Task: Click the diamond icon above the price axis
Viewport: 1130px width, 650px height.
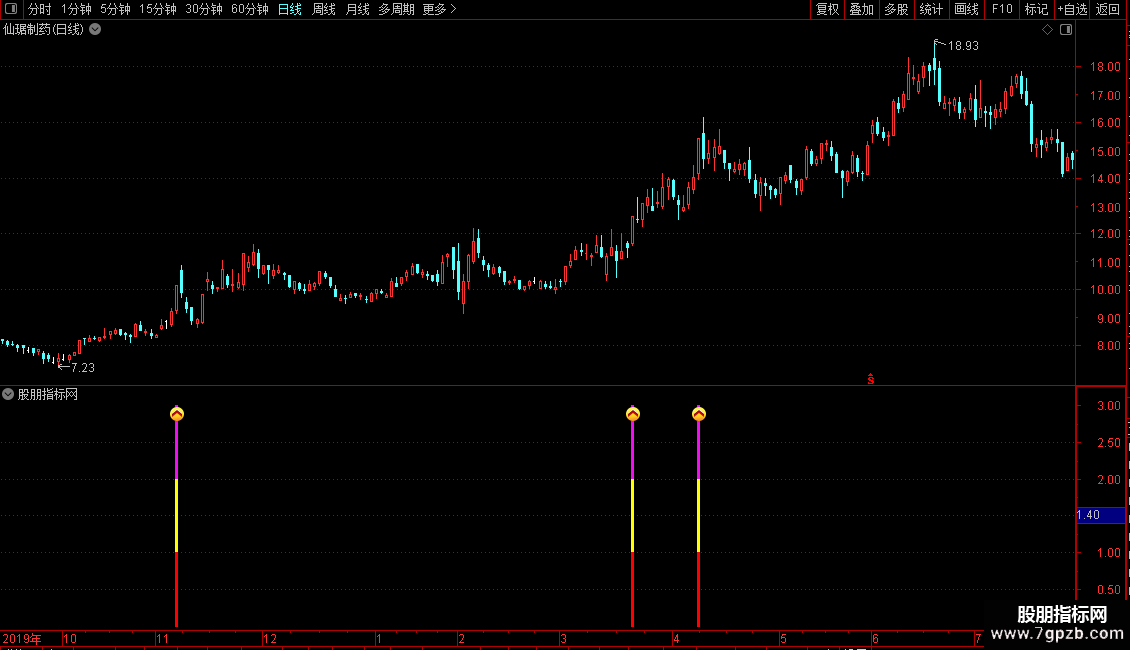Action: pyautogui.click(x=1047, y=30)
